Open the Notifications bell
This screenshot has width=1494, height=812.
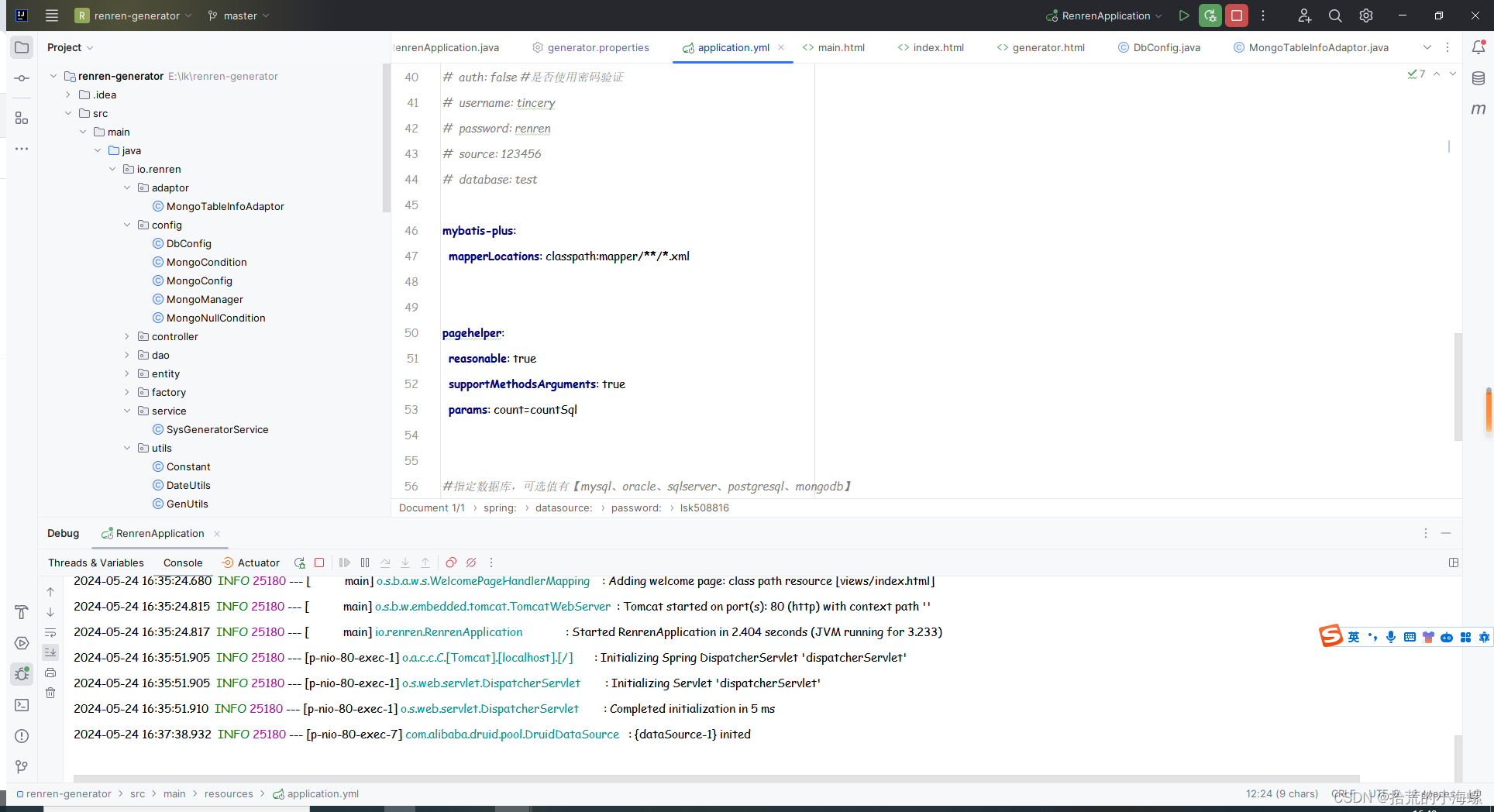tap(1479, 47)
